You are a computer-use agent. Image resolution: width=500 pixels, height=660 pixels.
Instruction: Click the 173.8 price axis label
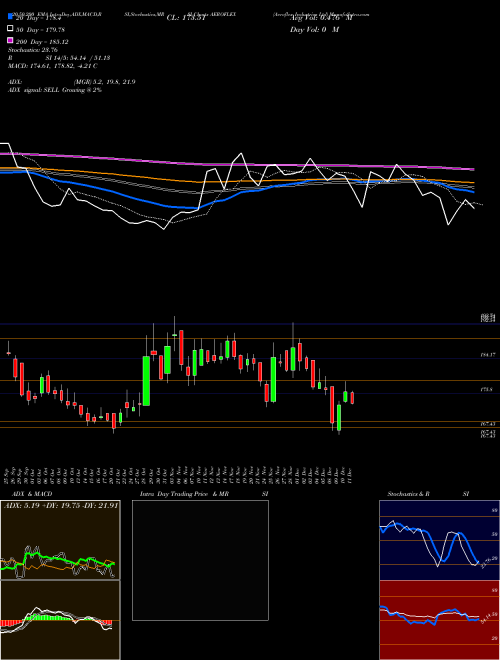pos(487,390)
